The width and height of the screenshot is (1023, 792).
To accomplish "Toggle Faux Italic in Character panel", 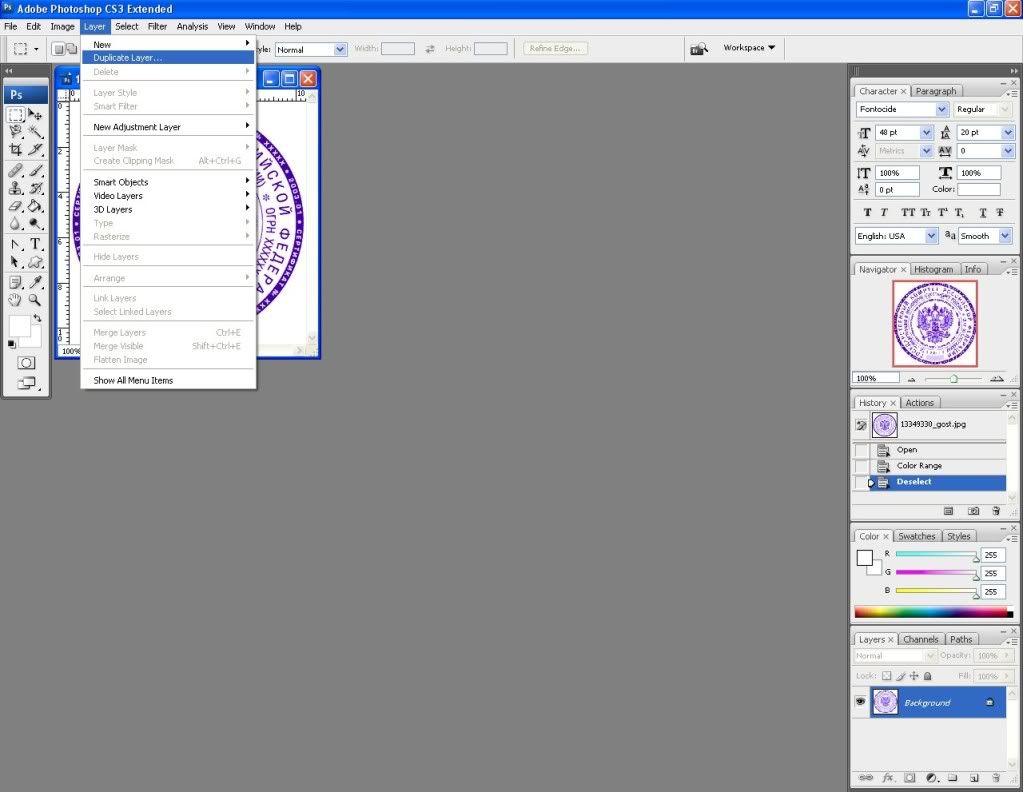I will coord(884,212).
